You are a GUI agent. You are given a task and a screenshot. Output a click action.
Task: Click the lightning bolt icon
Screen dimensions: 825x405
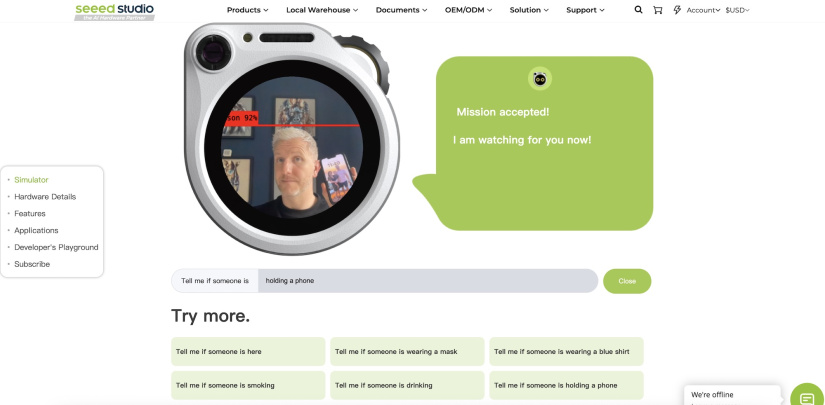[x=677, y=10]
